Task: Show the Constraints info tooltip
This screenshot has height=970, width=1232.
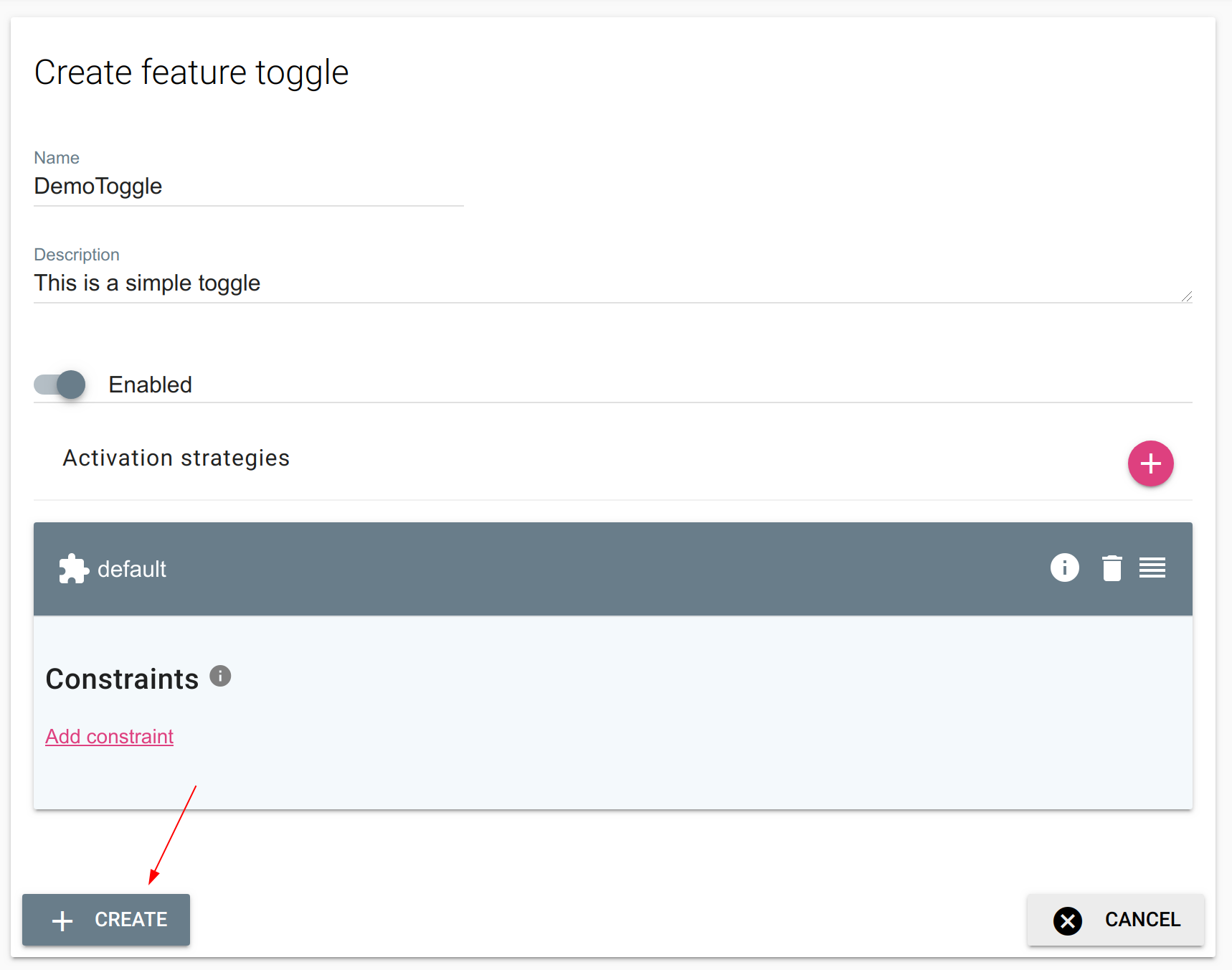Action: (x=220, y=675)
